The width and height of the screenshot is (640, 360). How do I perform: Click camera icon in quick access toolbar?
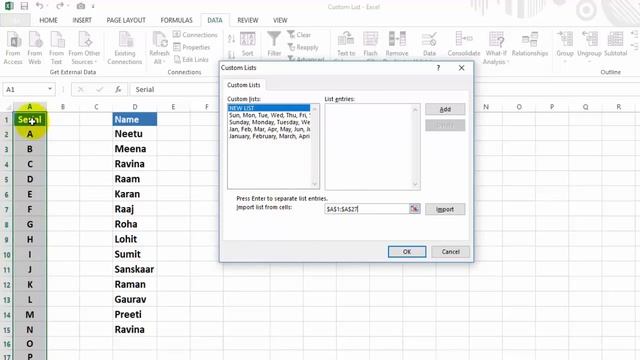tap(81, 6)
